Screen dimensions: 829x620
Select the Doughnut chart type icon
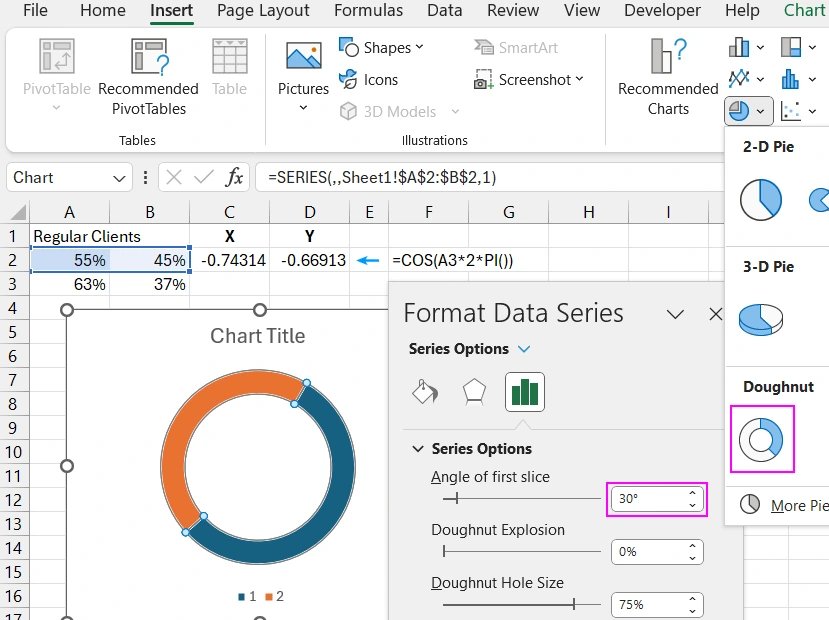pyautogui.click(x=762, y=439)
